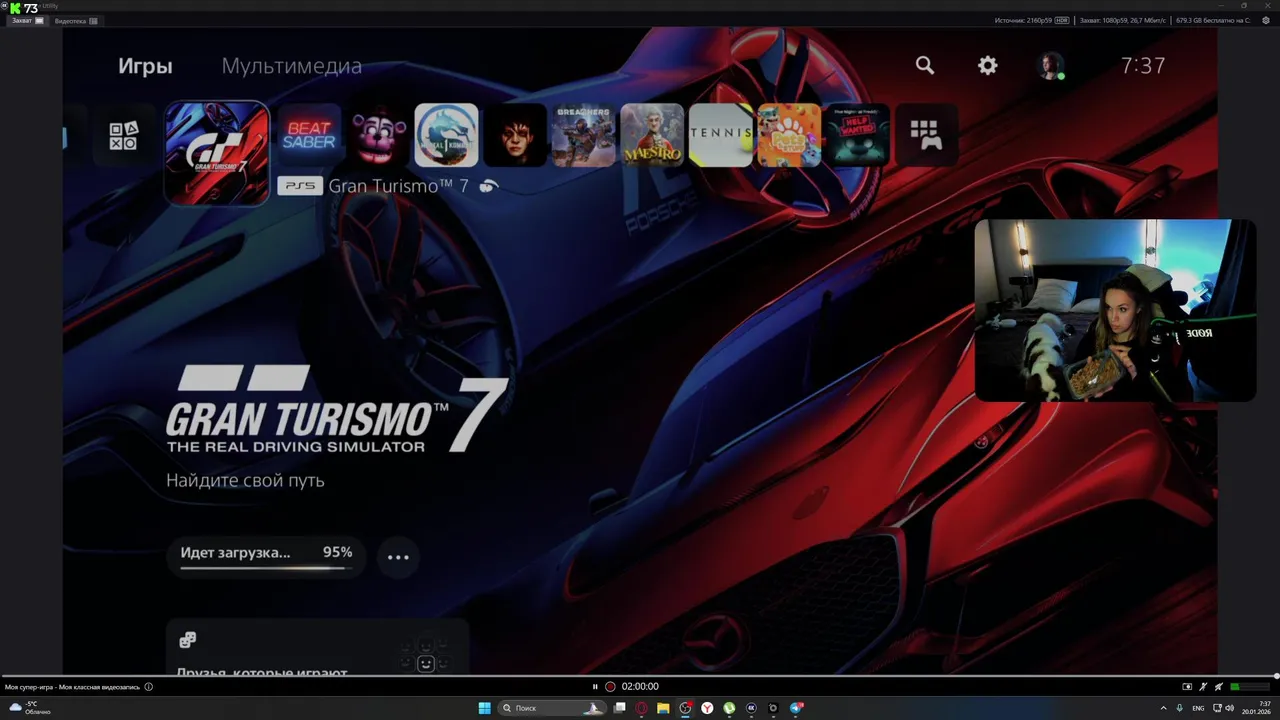Pause the recording
The height and width of the screenshot is (720, 1280).
(x=595, y=687)
